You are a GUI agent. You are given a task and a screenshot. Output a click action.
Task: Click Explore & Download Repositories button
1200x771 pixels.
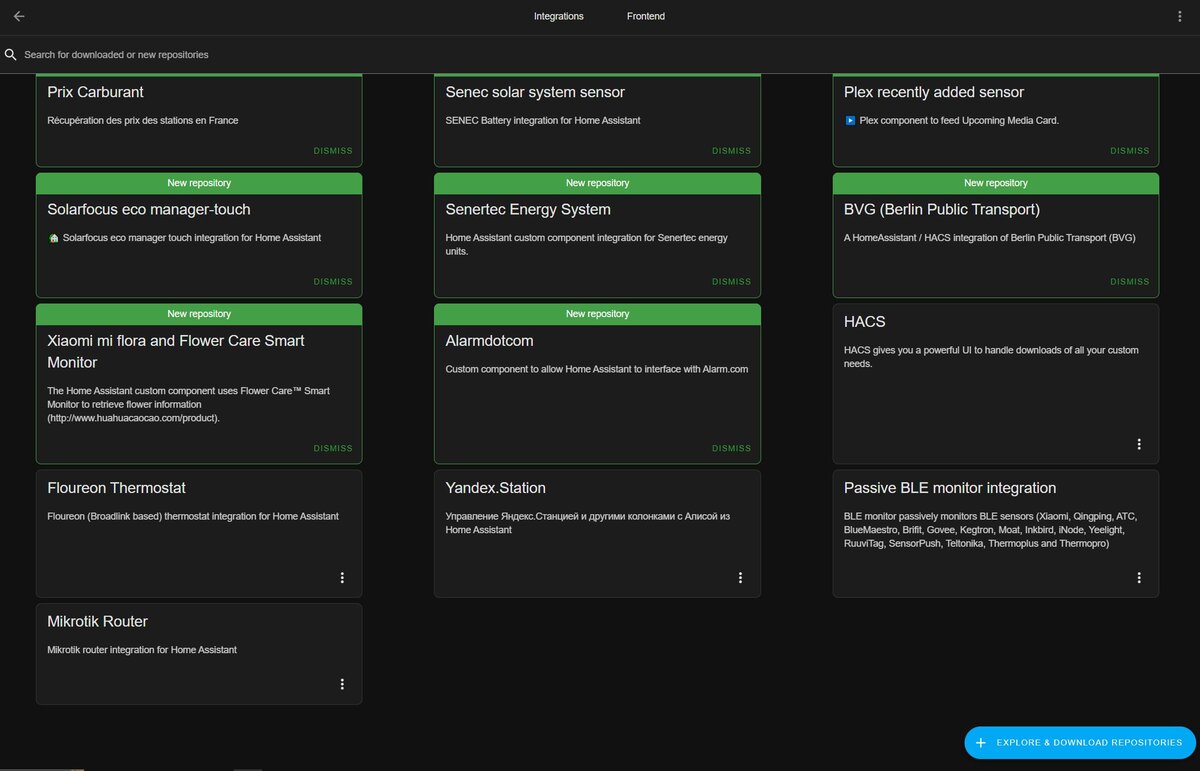pyautogui.click(x=1080, y=743)
